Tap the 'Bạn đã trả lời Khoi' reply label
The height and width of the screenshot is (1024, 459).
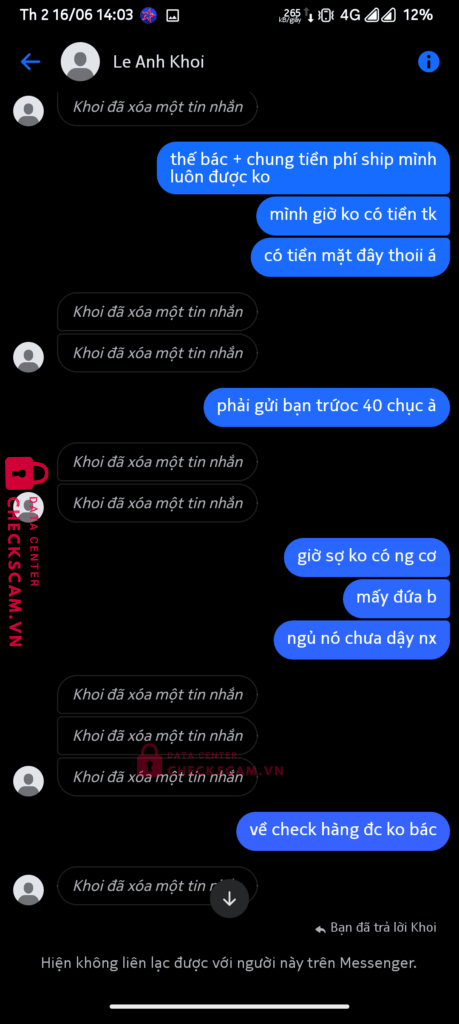pos(376,927)
